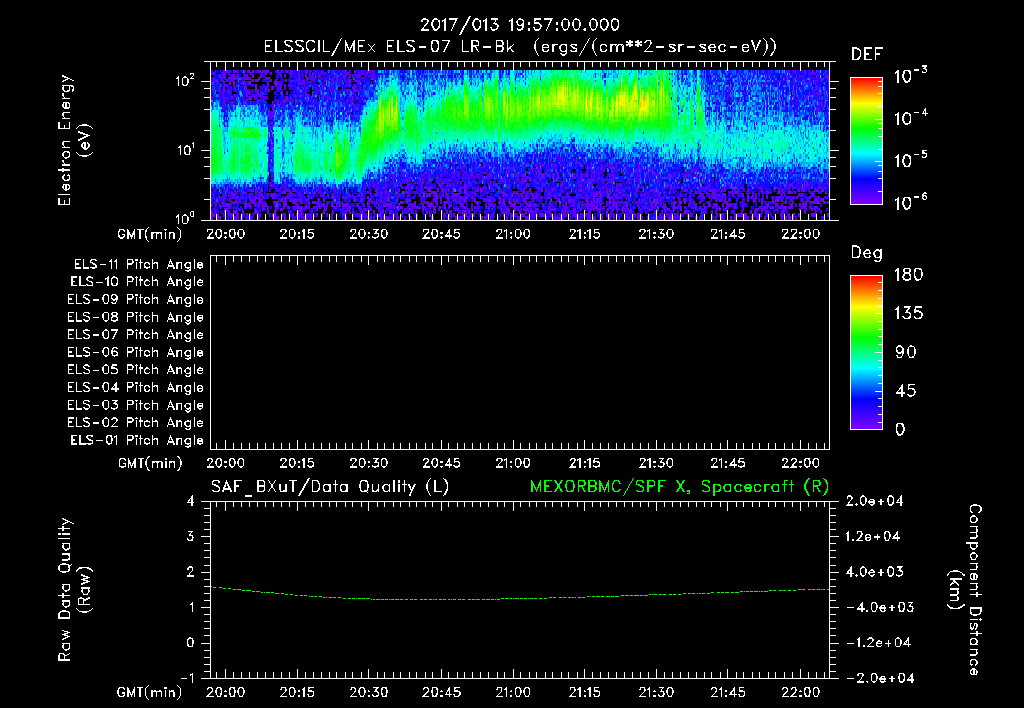Click the Raw Data Quality (Raw) axis label
1024x708 pixels.
74,590
